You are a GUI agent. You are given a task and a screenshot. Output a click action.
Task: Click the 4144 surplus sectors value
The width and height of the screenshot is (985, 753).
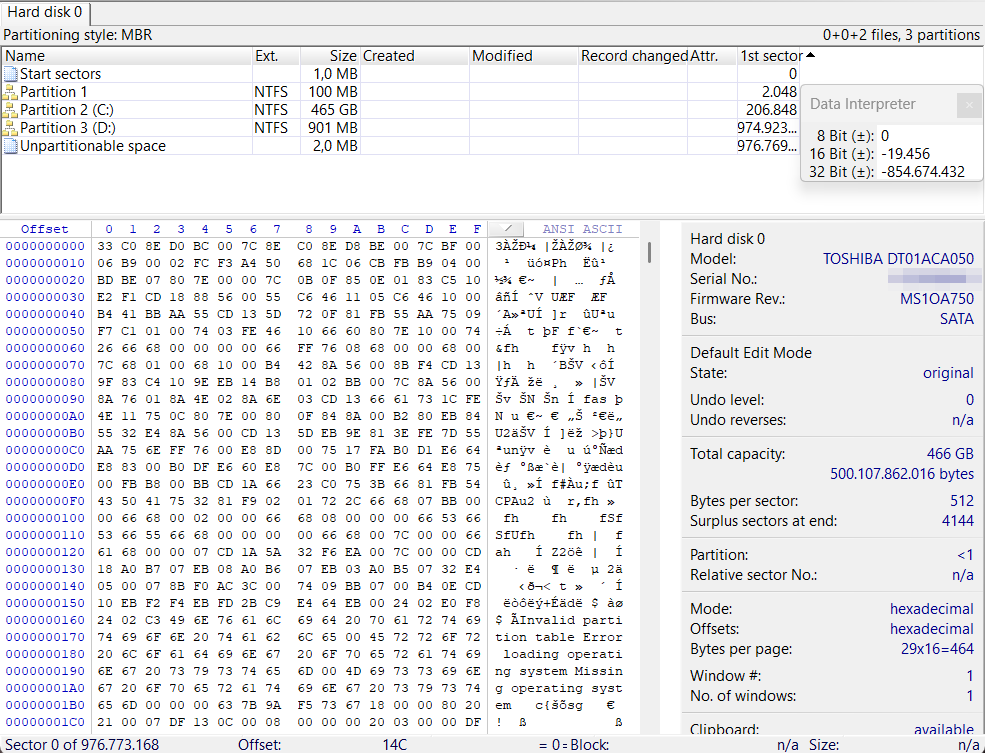[958, 521]
